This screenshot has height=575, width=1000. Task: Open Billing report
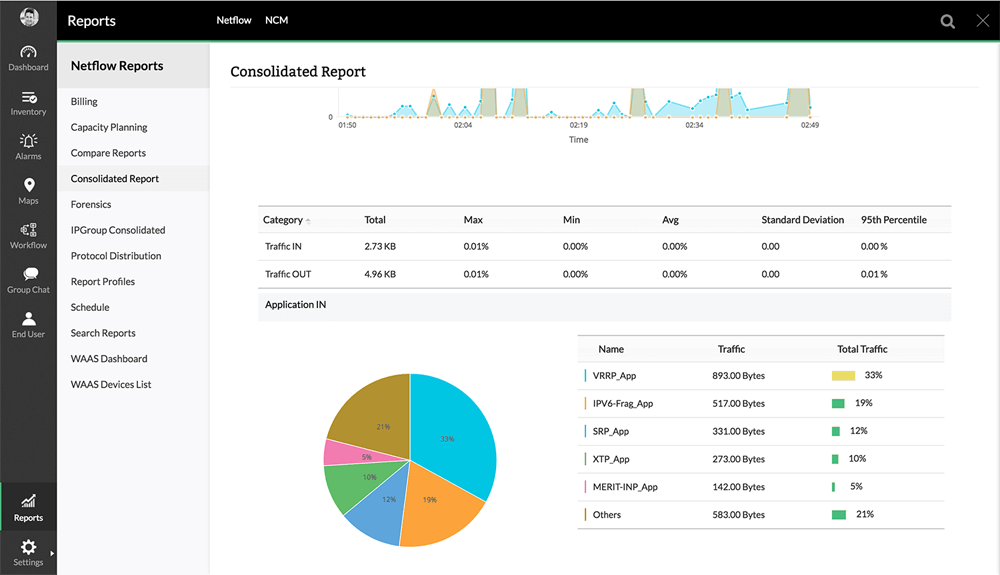pos(84,101)
